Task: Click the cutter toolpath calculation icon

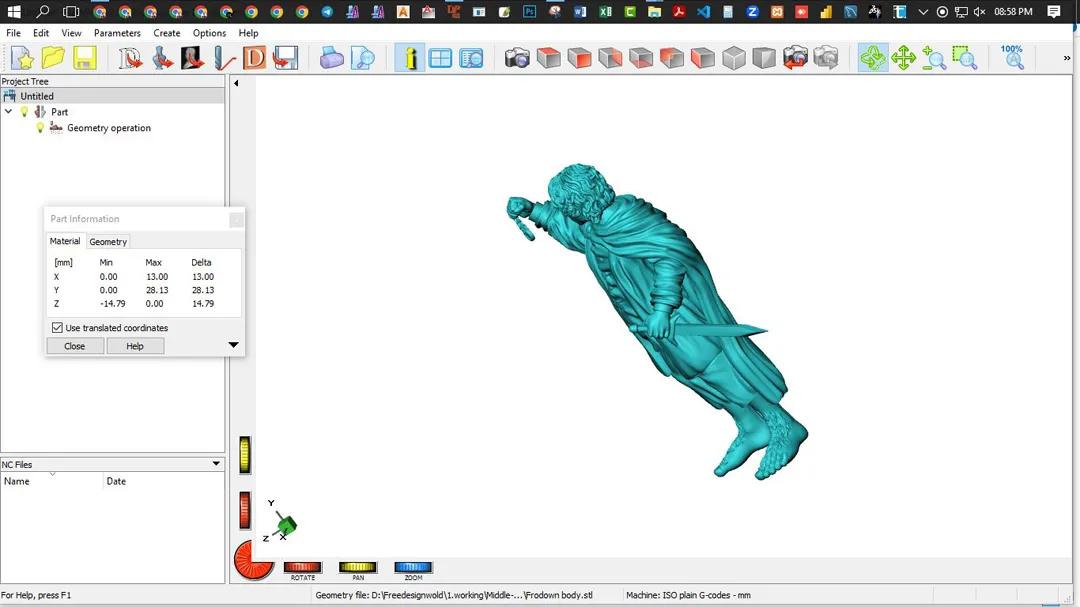Action: [223, 58]
